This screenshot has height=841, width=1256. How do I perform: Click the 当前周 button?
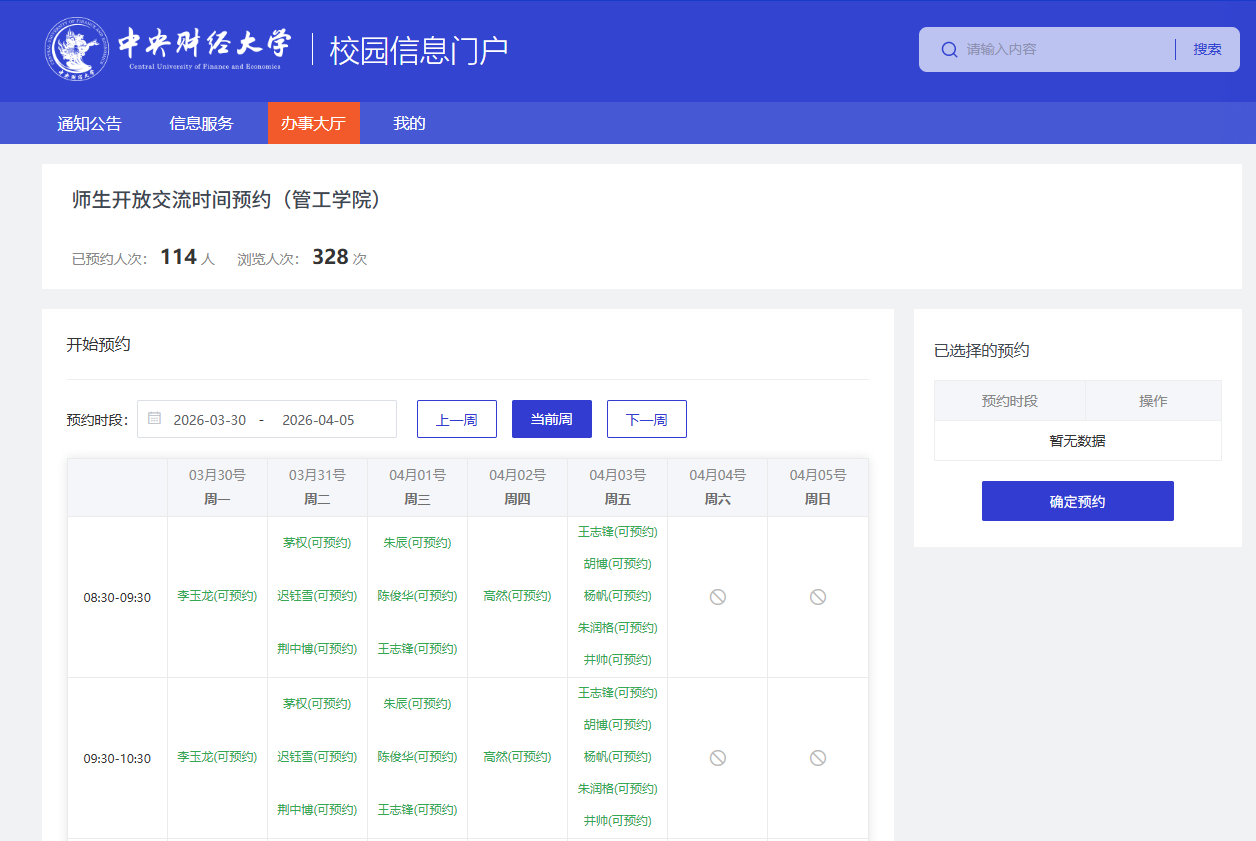click(551, 419)
